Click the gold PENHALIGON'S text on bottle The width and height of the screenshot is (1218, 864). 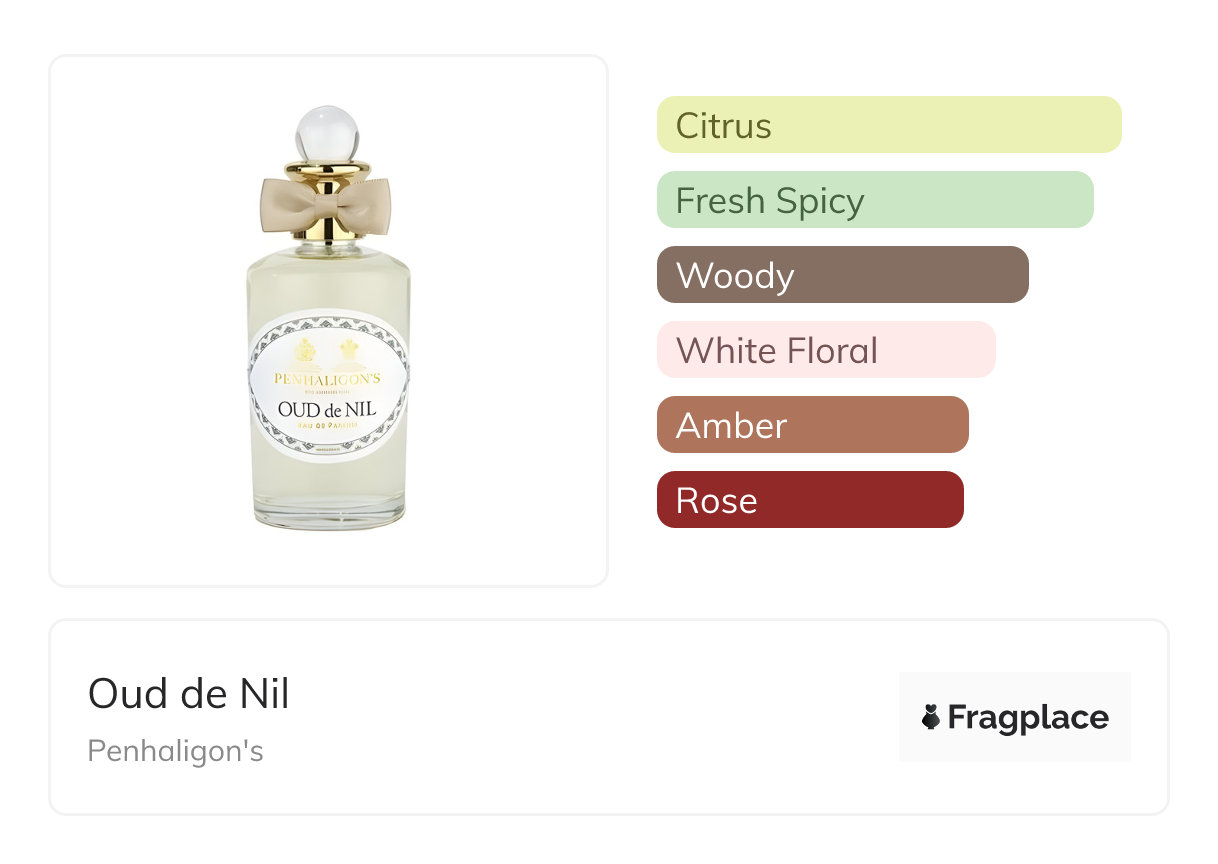coord(328,379)
